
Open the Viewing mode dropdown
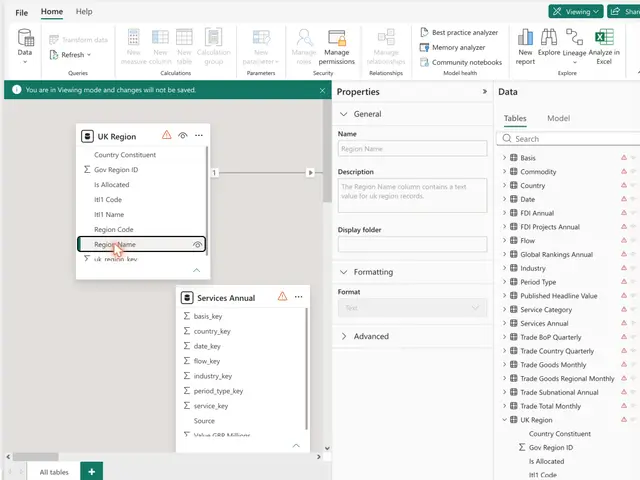click(x=576, y=12)
